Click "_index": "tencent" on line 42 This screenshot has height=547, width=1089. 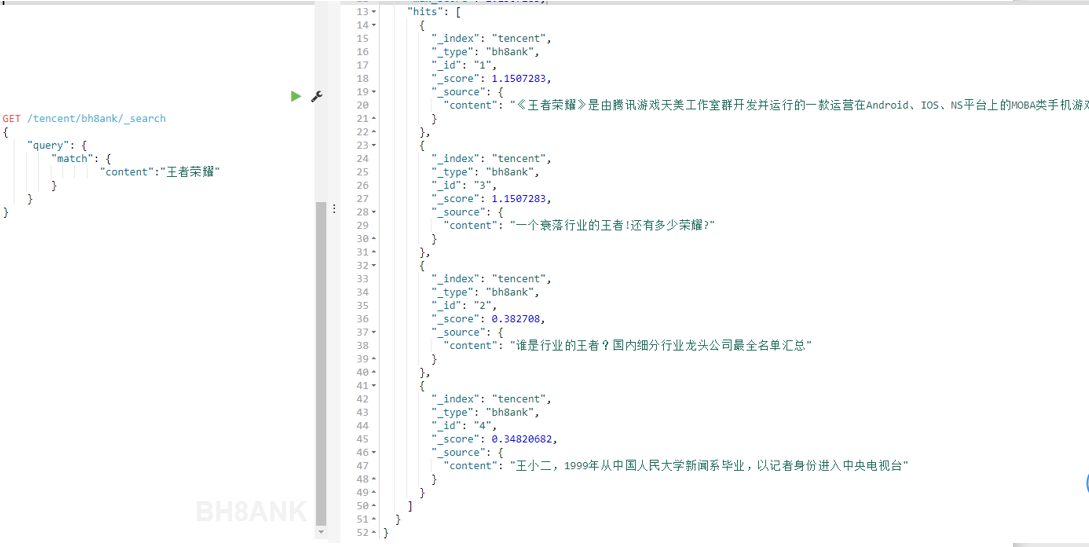click(491, 398)
